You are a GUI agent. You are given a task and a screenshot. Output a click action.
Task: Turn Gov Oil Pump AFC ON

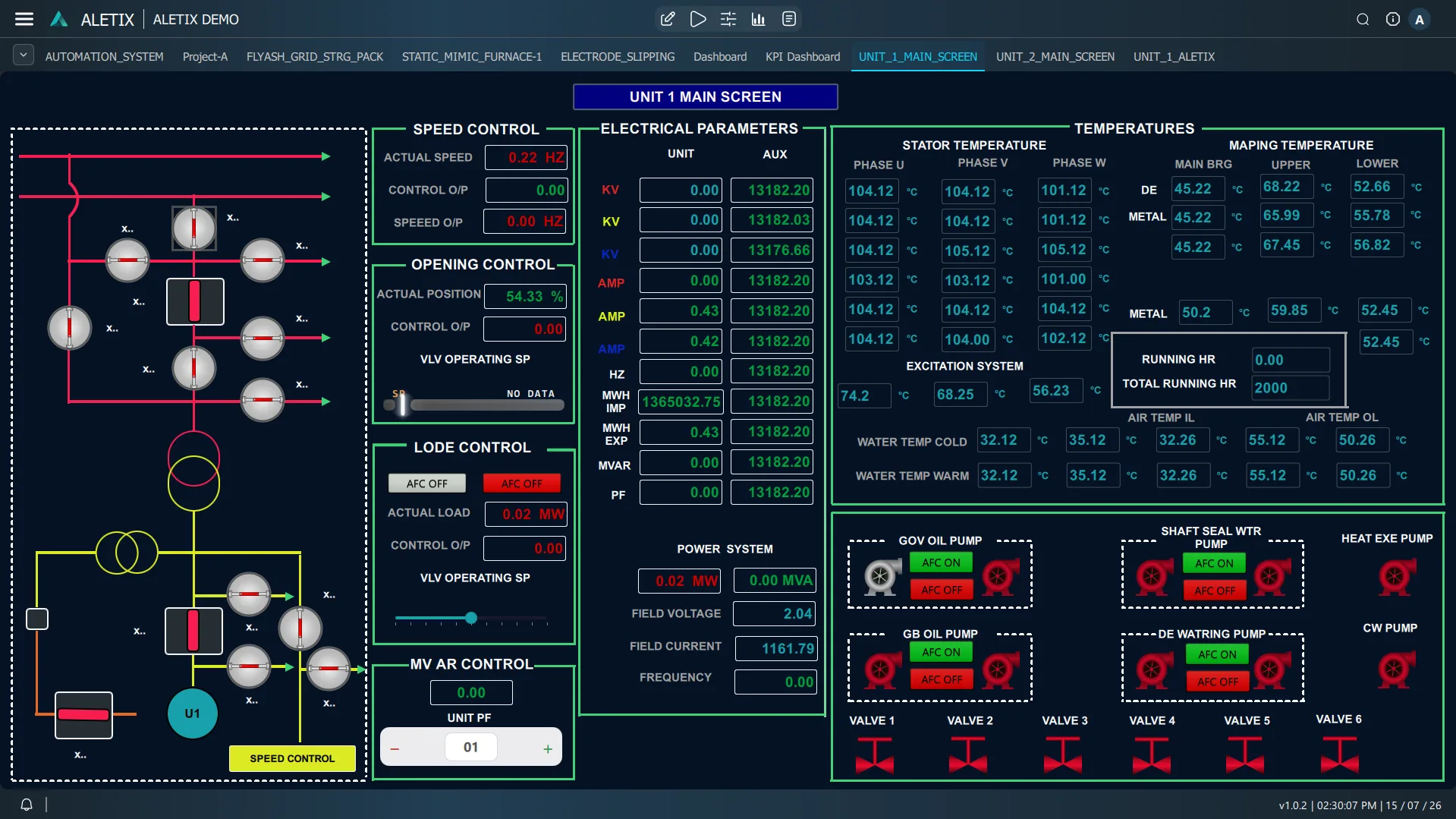(941, 562)
